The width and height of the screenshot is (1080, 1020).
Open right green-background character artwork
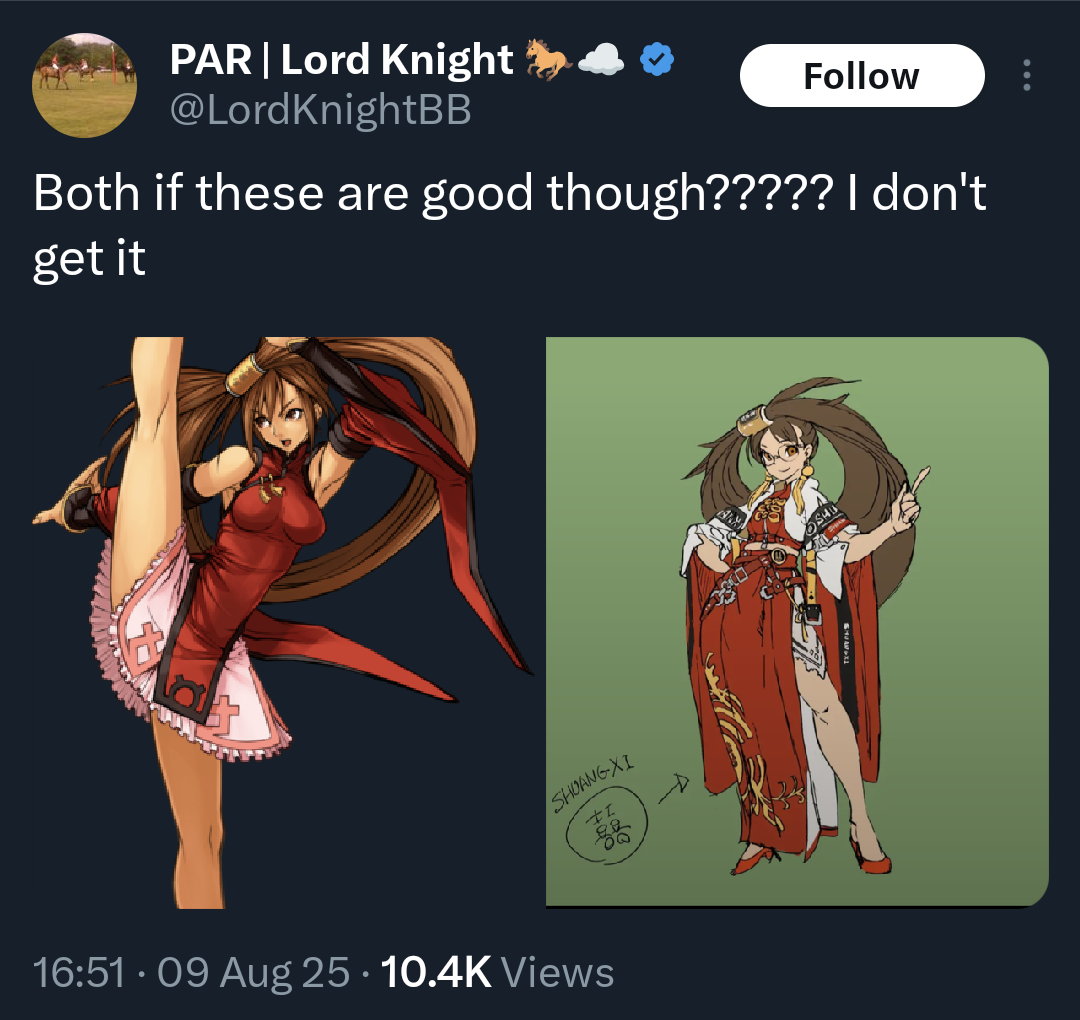click(x=797, y=622)
